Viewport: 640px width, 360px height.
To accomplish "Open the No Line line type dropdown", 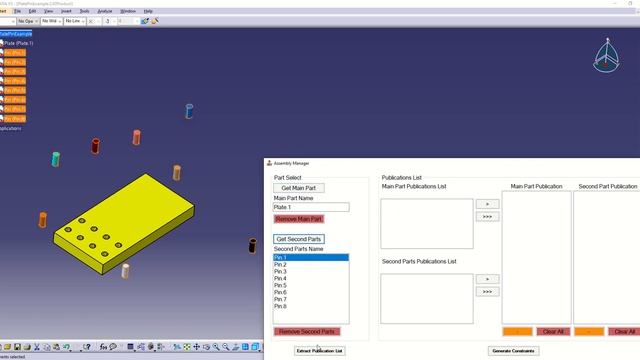I will click(75, 21).
